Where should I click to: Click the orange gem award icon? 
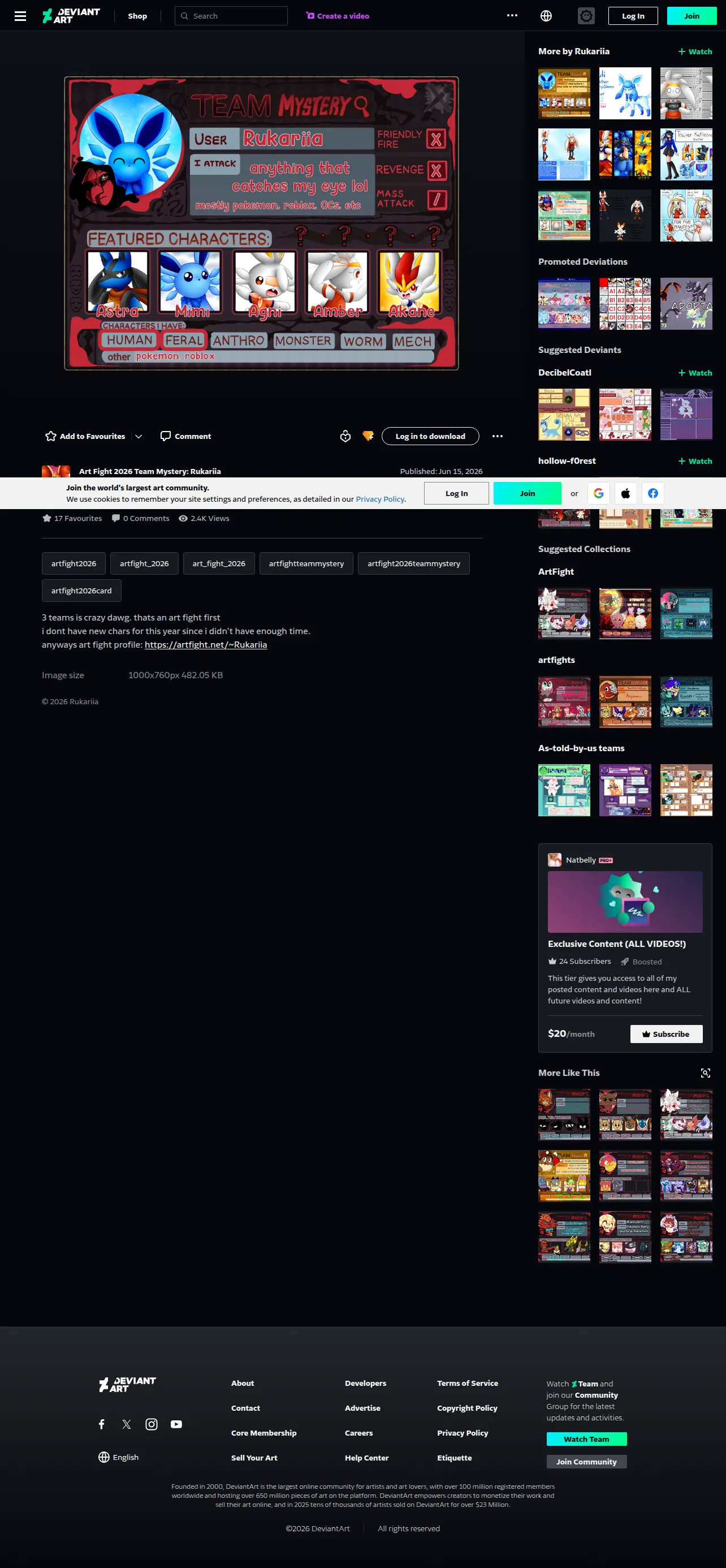(x=368, y=437)
